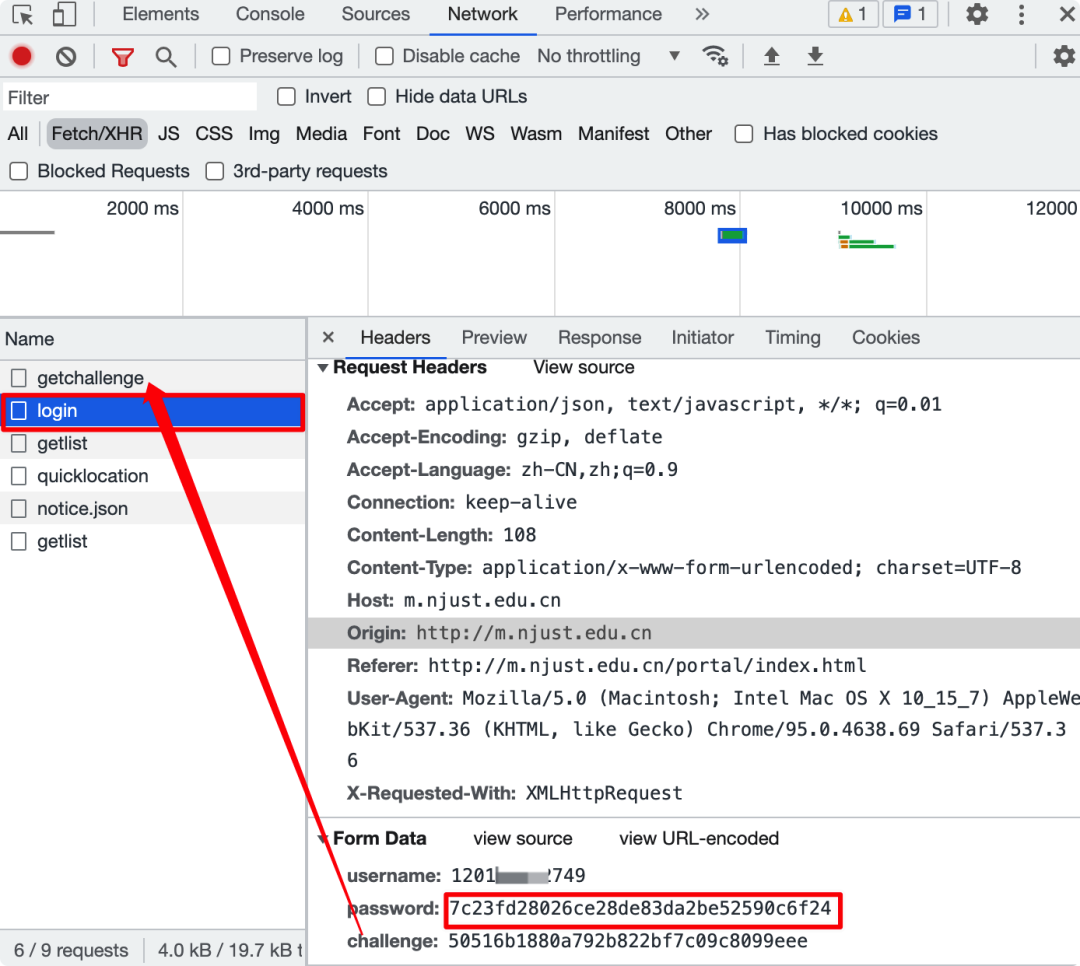Select the Headers tab
The height and width of the screenshot is (966, 1080).
click(395, 338)
